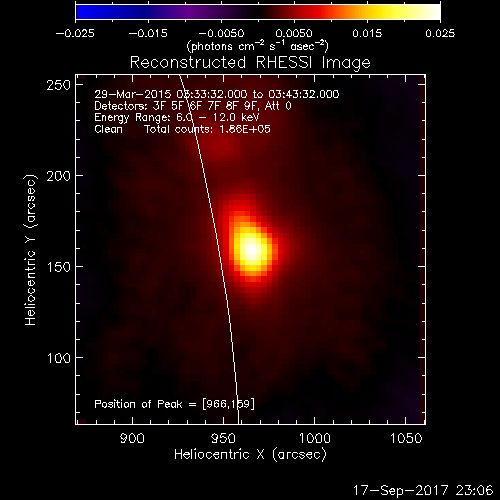Click the colorbar units label

tap(258, 46)
